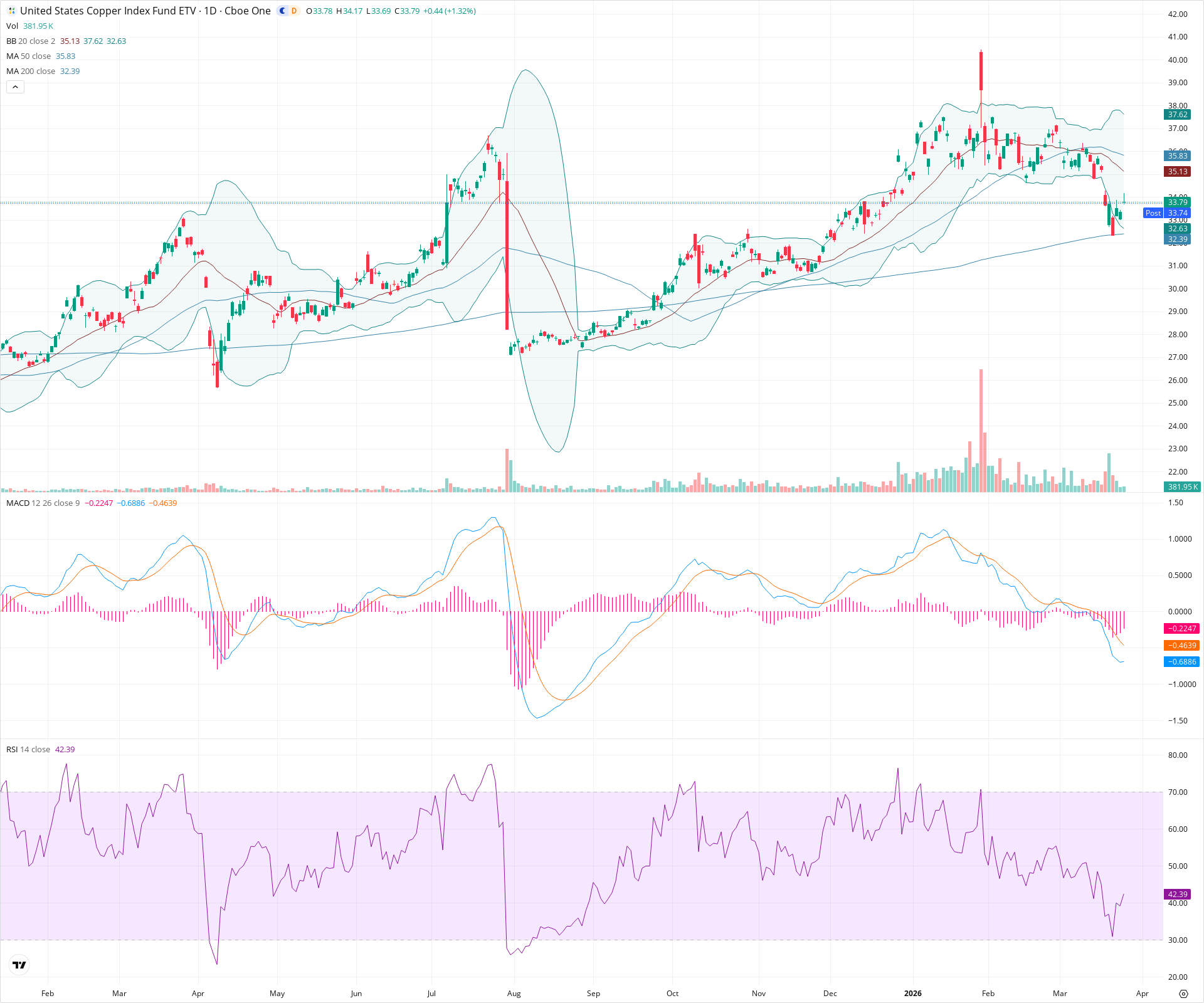The height and width of the screenshot is (1003, 1204).
Task: Select the Post market price label
Action: point(1153,213)
